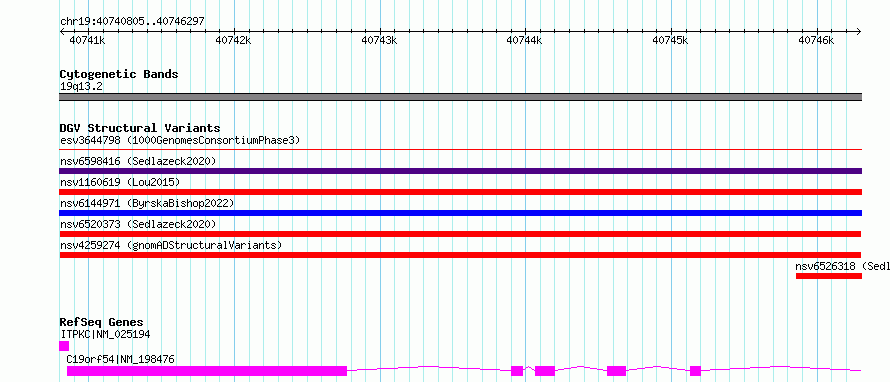The image size is (890, 382).
Task: Click the 40746k ruler tick label
Action: point(816,40)
